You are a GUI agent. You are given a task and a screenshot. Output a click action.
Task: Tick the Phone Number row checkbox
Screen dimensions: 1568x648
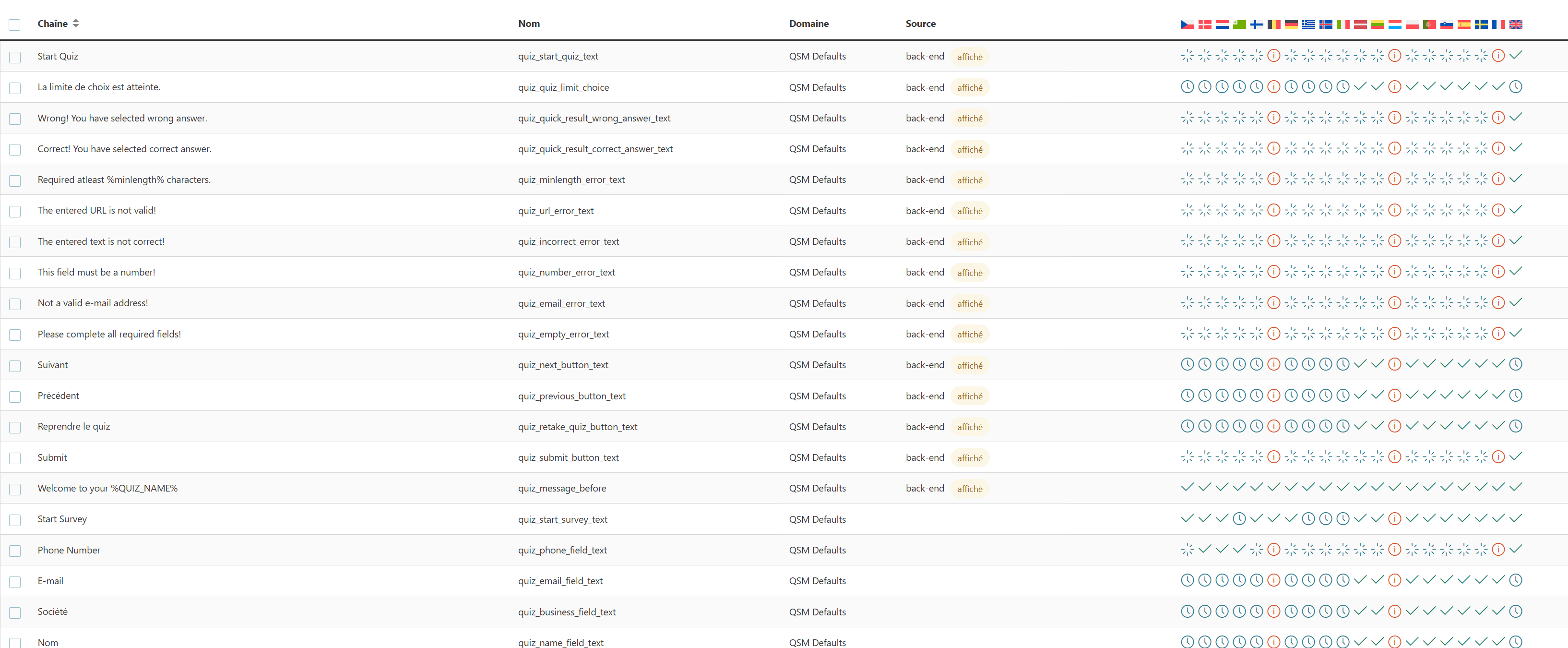[15, 551]
